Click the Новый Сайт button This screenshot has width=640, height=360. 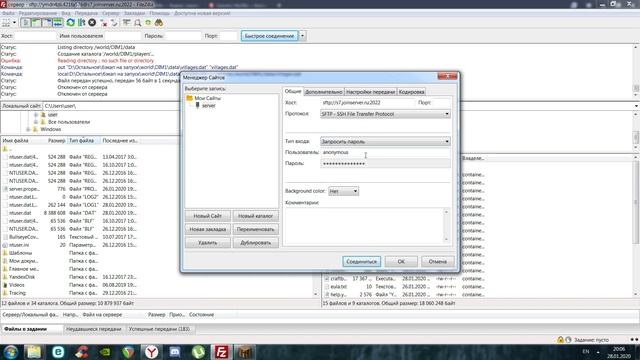tap(208, 216)
